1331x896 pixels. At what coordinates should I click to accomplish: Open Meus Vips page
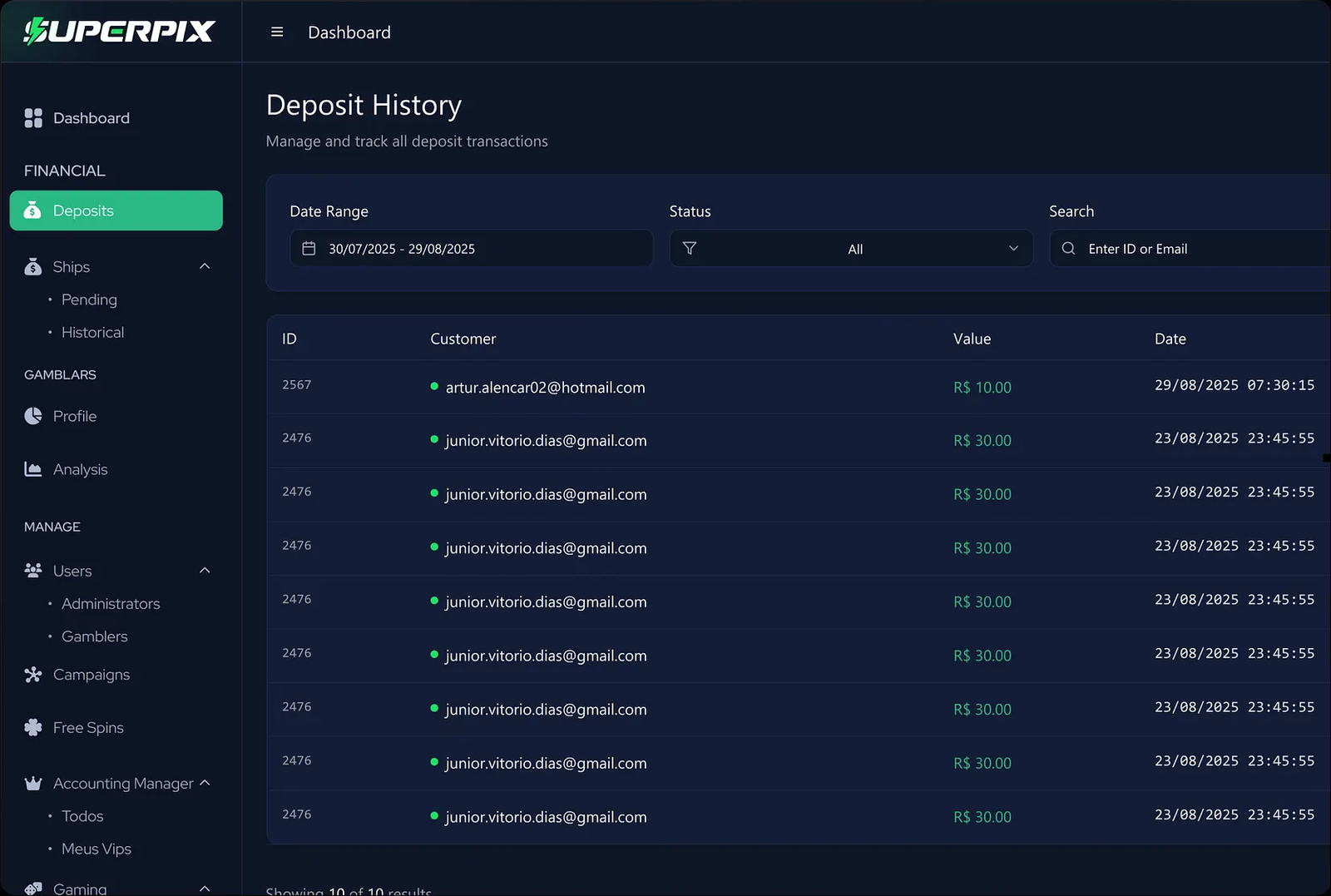[96, 849]
